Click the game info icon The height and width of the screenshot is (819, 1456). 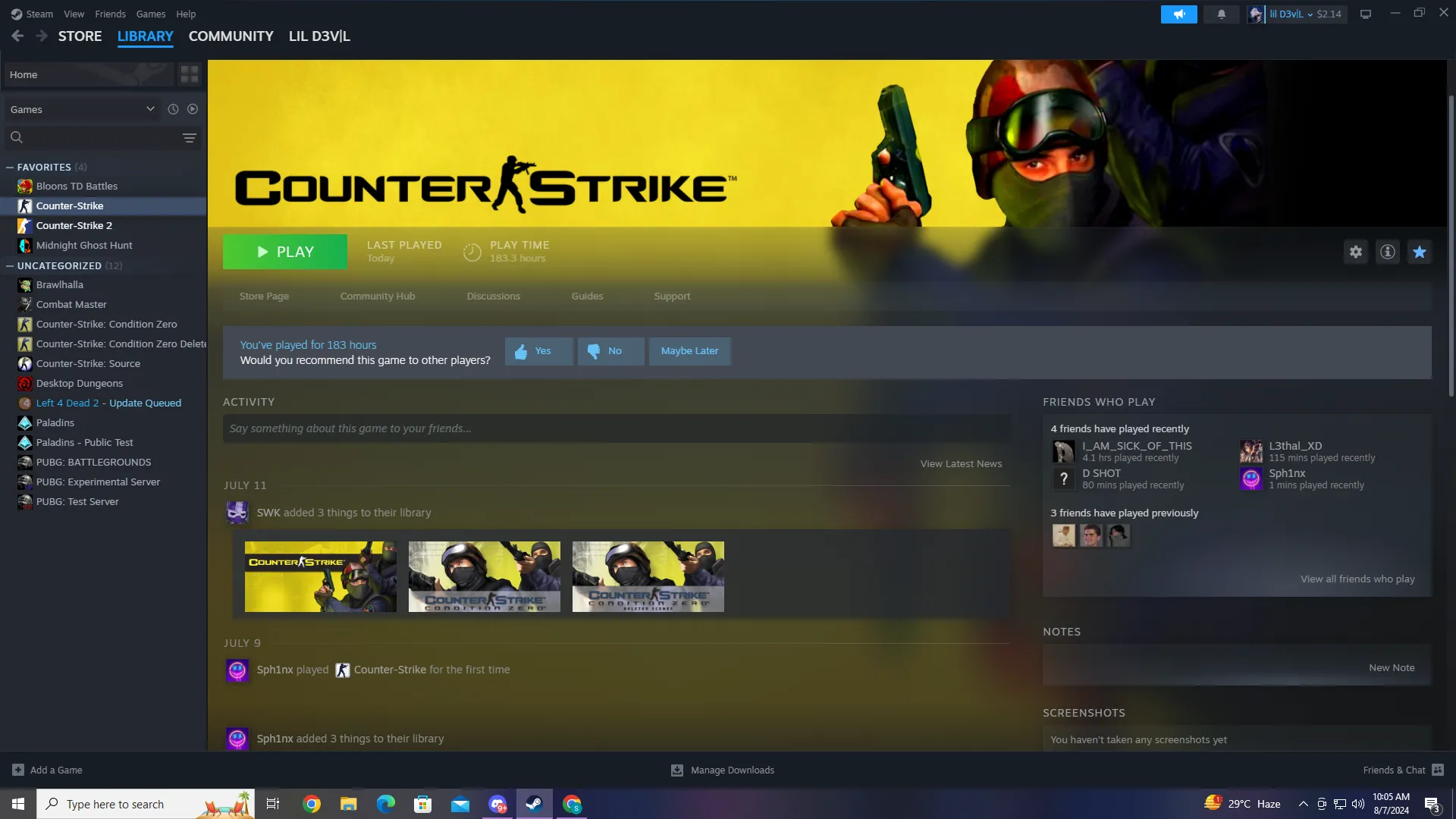[x=1388, y=252]
